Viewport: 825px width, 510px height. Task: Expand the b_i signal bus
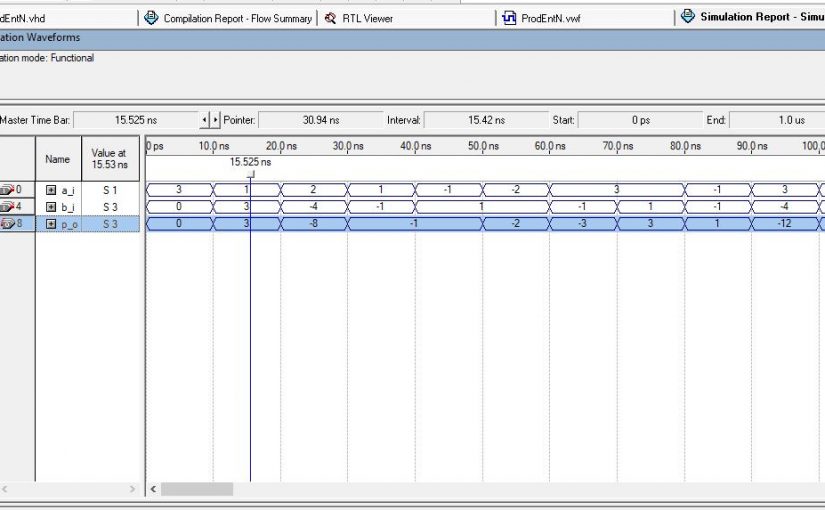[x=51, y=207]
